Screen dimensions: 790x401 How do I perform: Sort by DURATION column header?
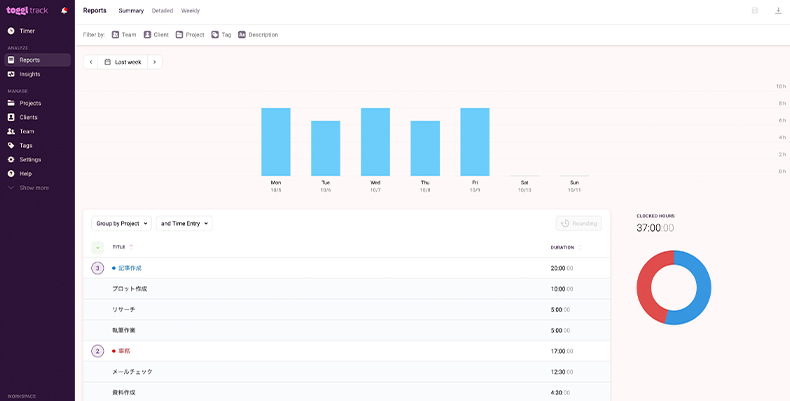click(x=565, y=247)
